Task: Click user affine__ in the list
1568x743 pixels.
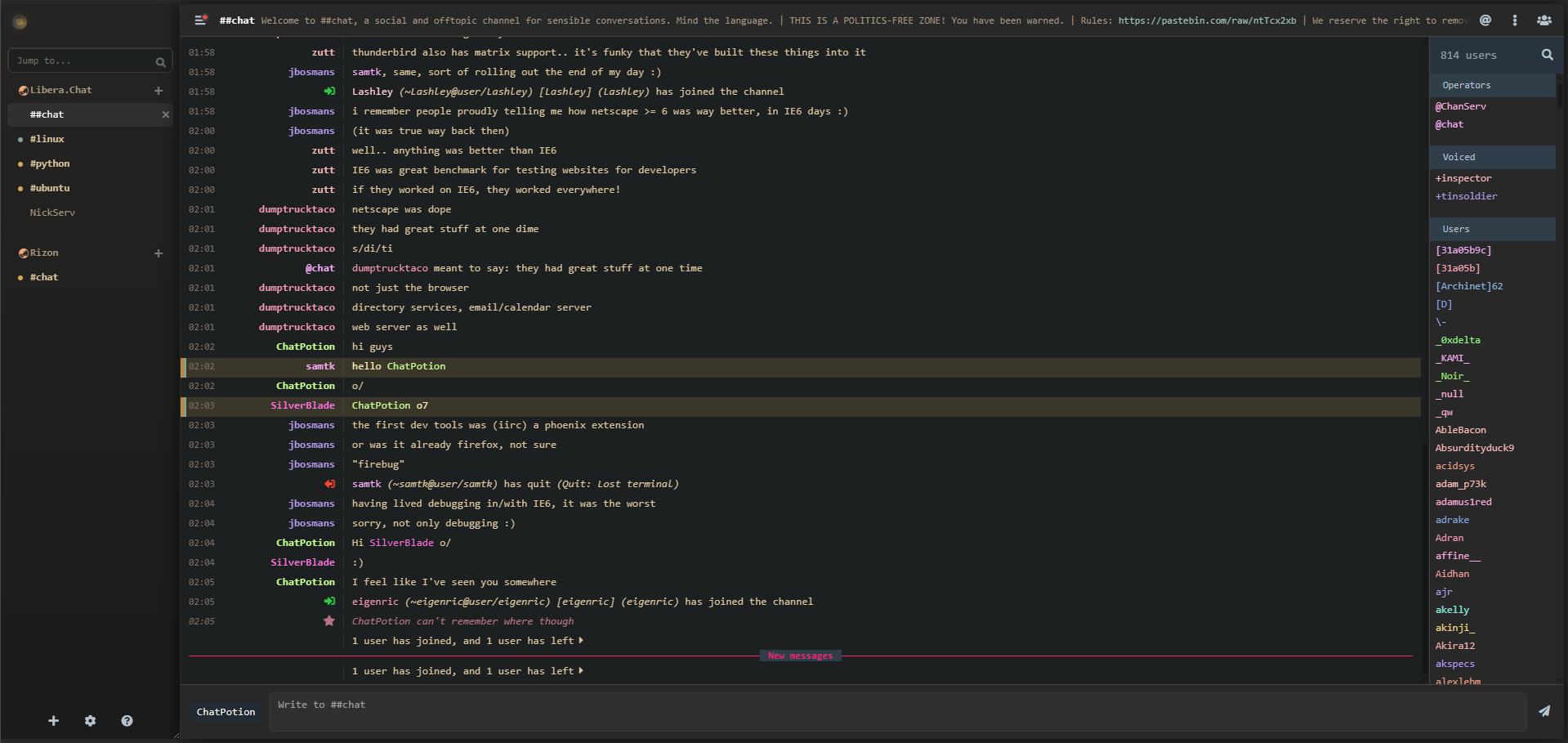Action: point(1458,556)
